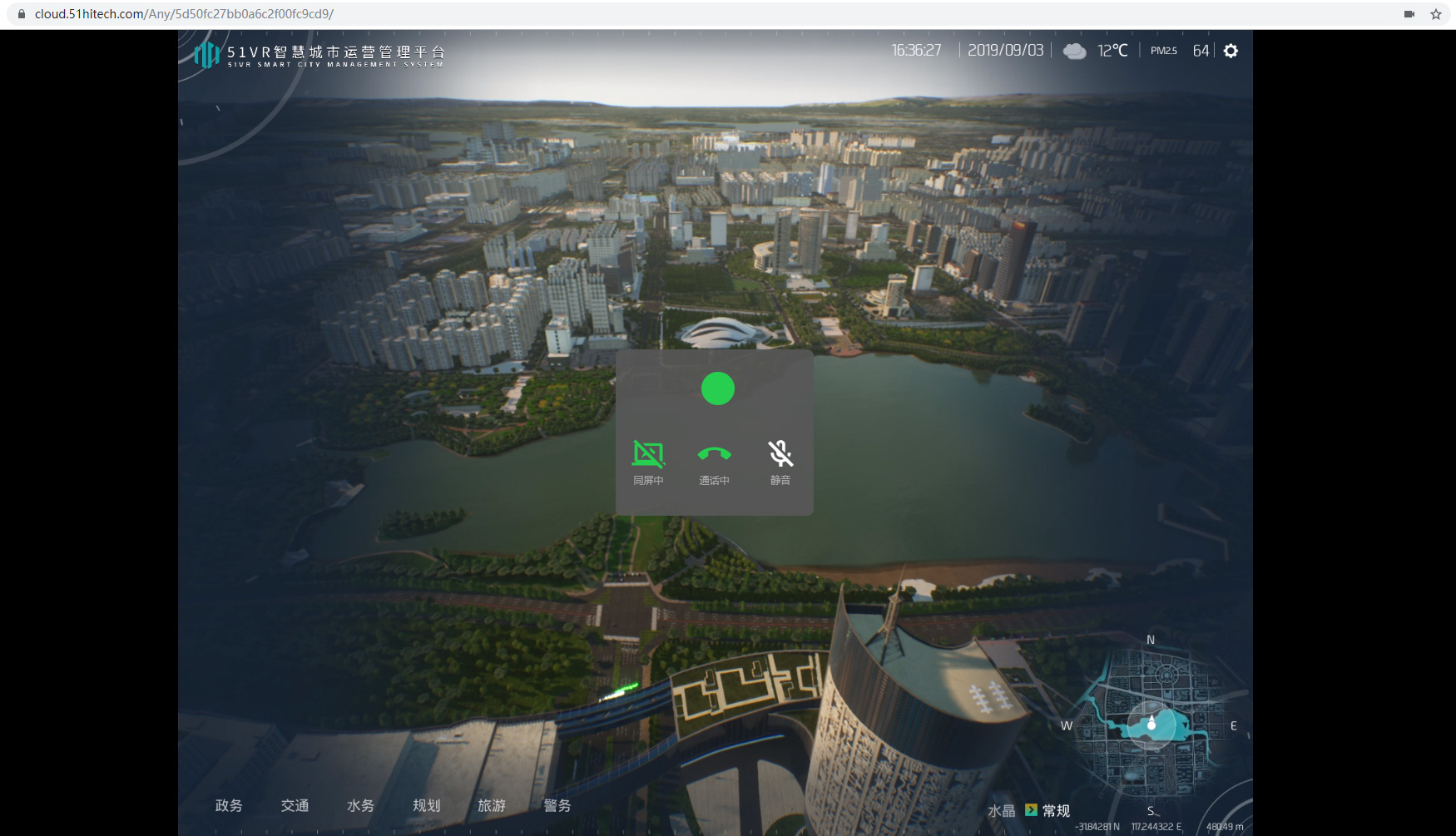Open the 交通 menu
The height and width of the screenshot is (836, 1456).
(295, 805)
